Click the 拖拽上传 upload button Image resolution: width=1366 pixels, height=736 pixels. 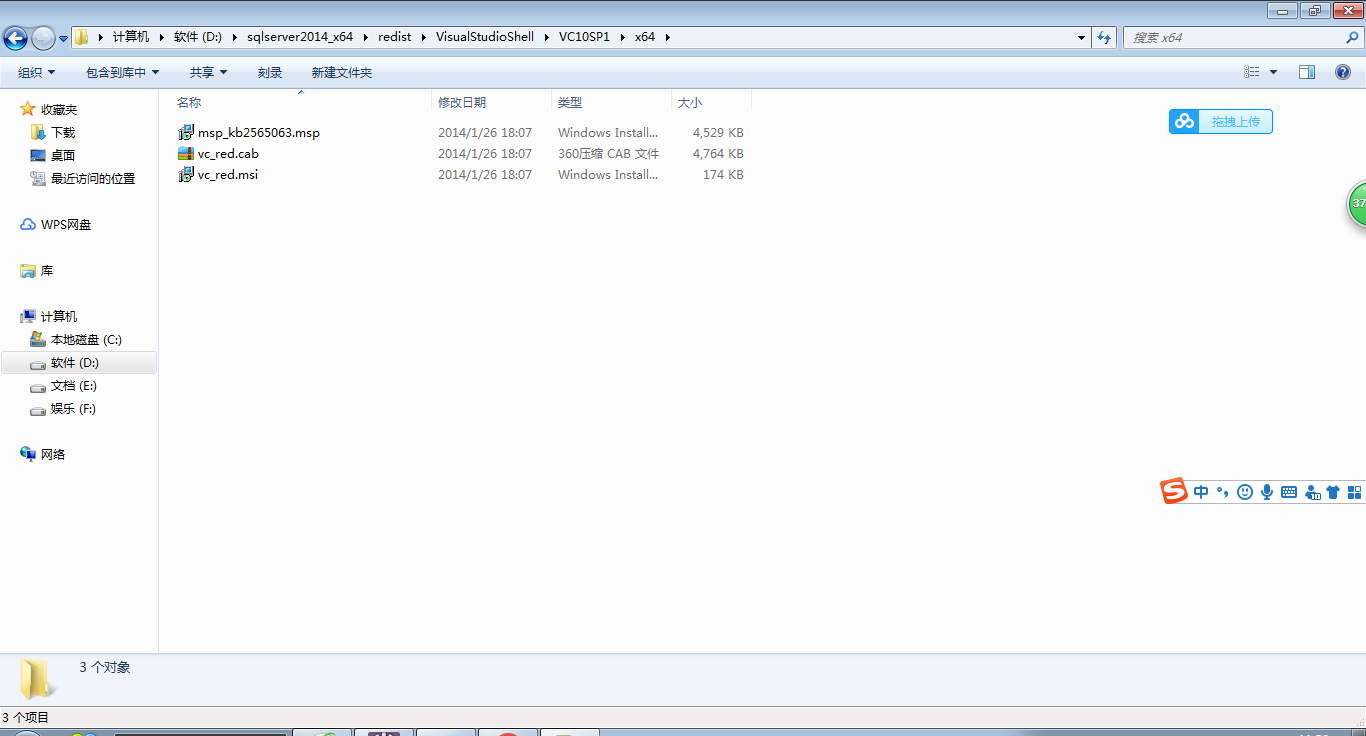point(1220,121)
